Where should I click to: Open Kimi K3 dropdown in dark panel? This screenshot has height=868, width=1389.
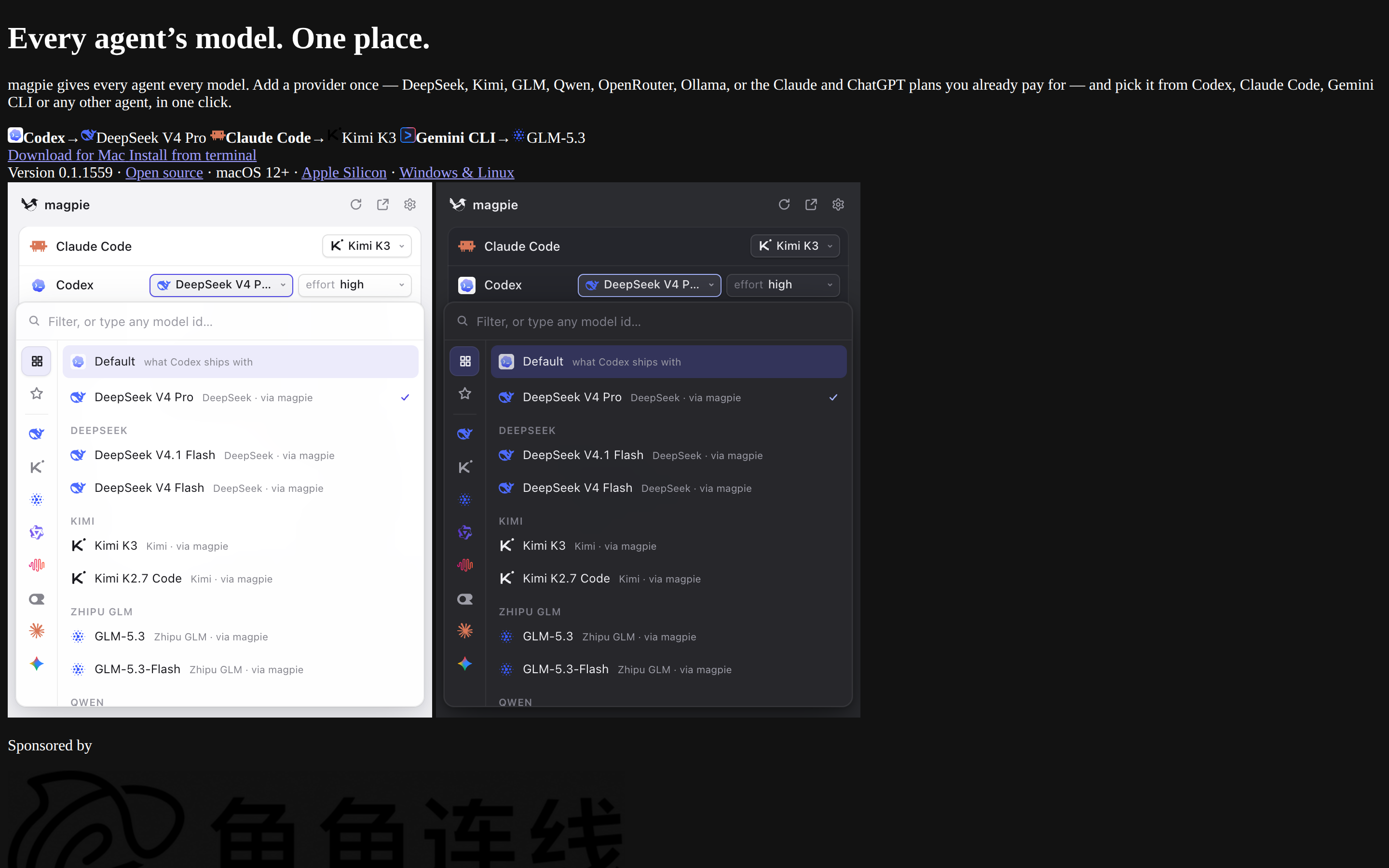[795, 246]
